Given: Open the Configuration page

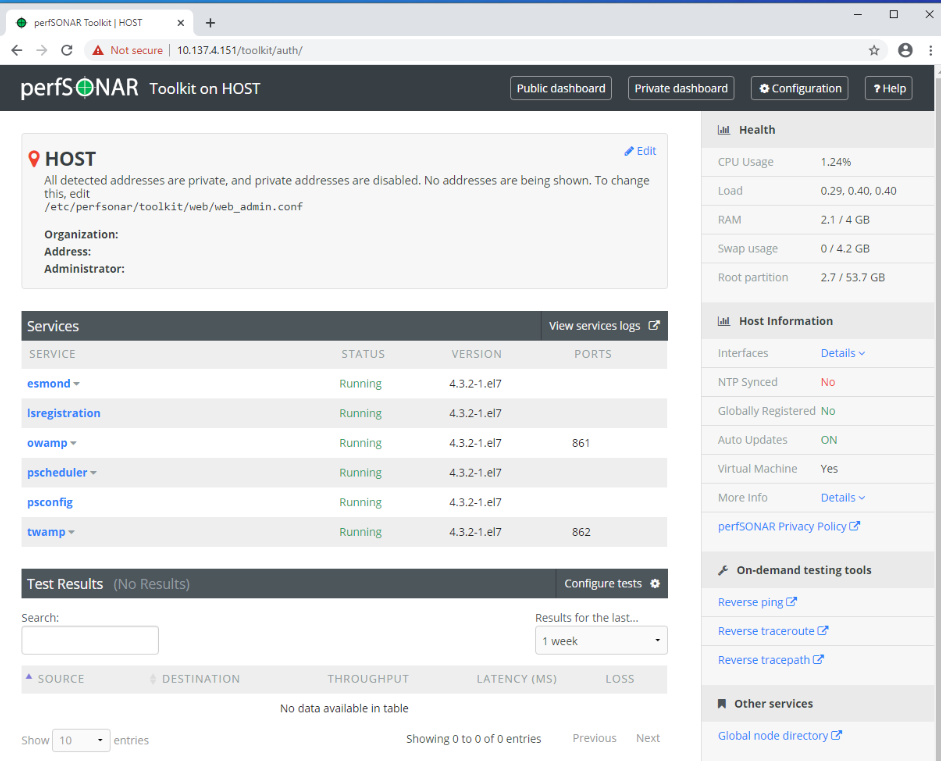Looking at the screenshot, I should [x=800, y=88].
